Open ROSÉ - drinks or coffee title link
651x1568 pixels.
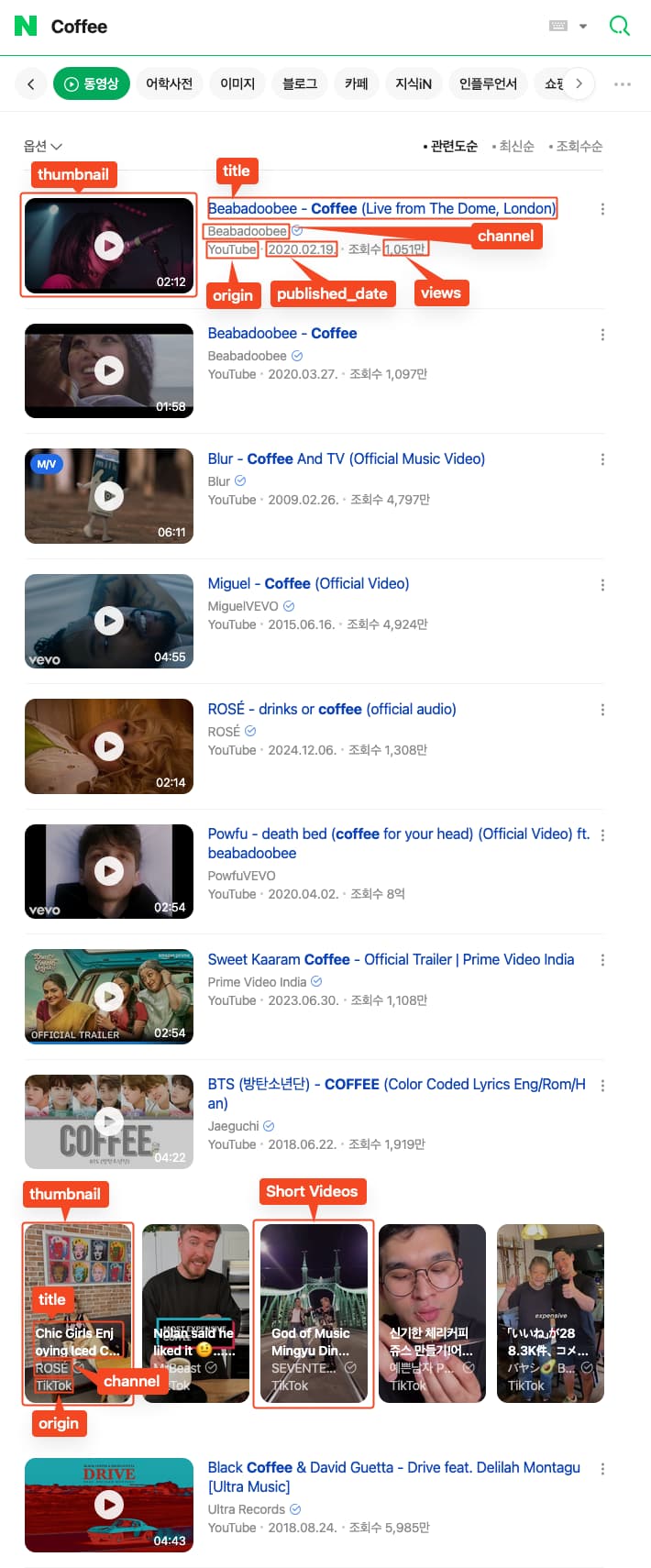(332, 709)
